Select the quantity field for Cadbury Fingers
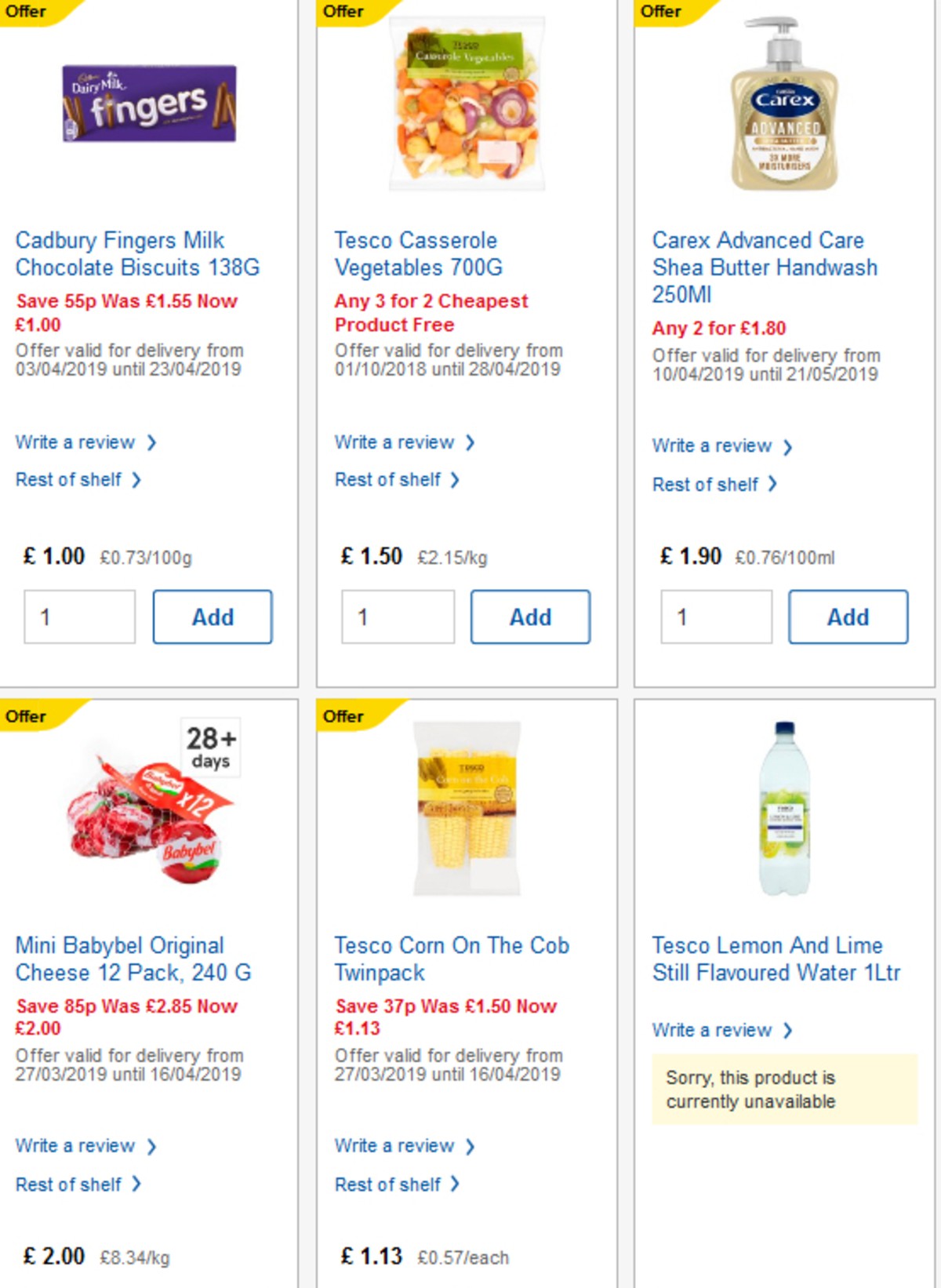The image size is (941, 1288). (80, 617)
